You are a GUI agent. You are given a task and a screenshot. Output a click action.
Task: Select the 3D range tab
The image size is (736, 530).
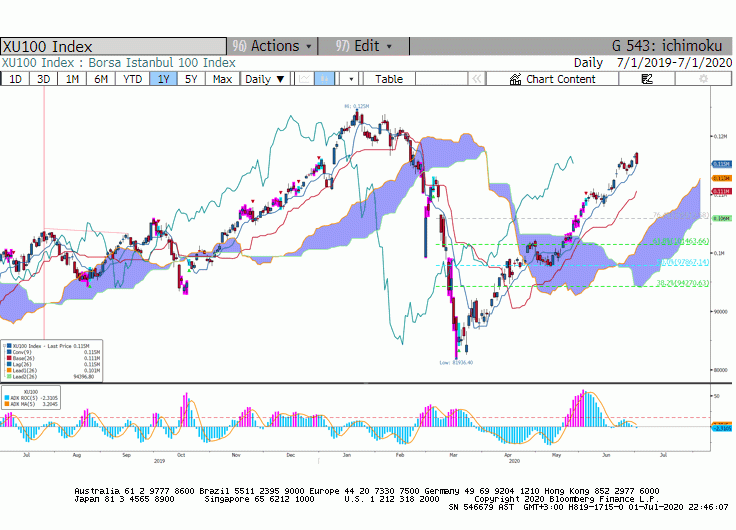[43, 79]
